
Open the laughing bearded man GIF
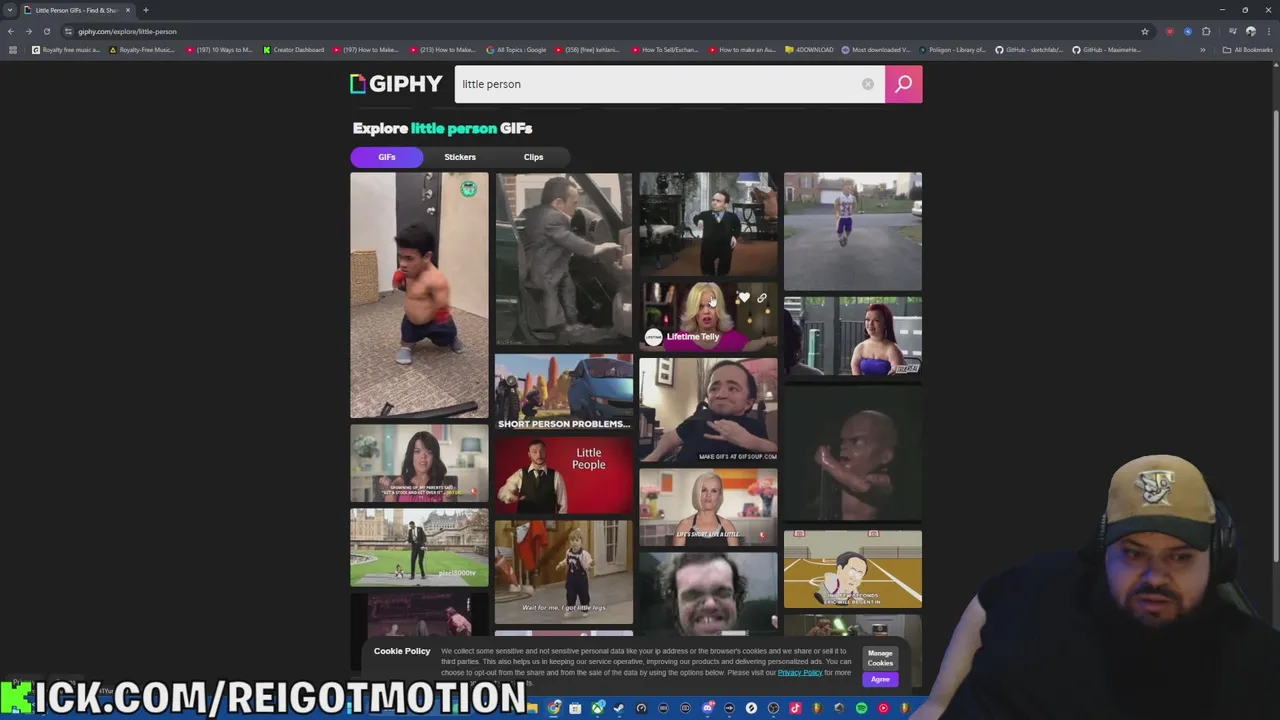tap(708, 592)
